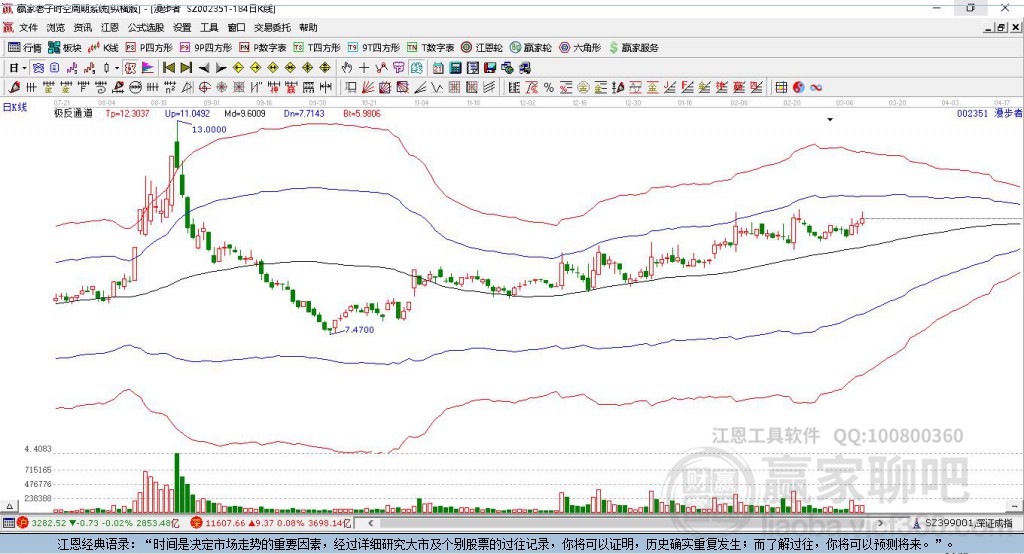Image resolution: width=1024 pixels, height=554 pixels.
Task: Open the 资讯 menu
Action: 83,27
